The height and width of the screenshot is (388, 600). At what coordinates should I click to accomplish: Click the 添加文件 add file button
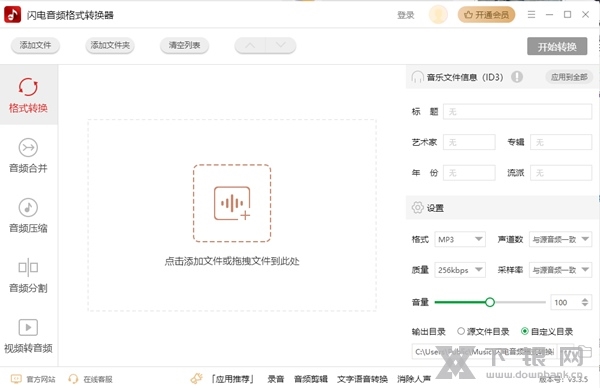point(35,45)
